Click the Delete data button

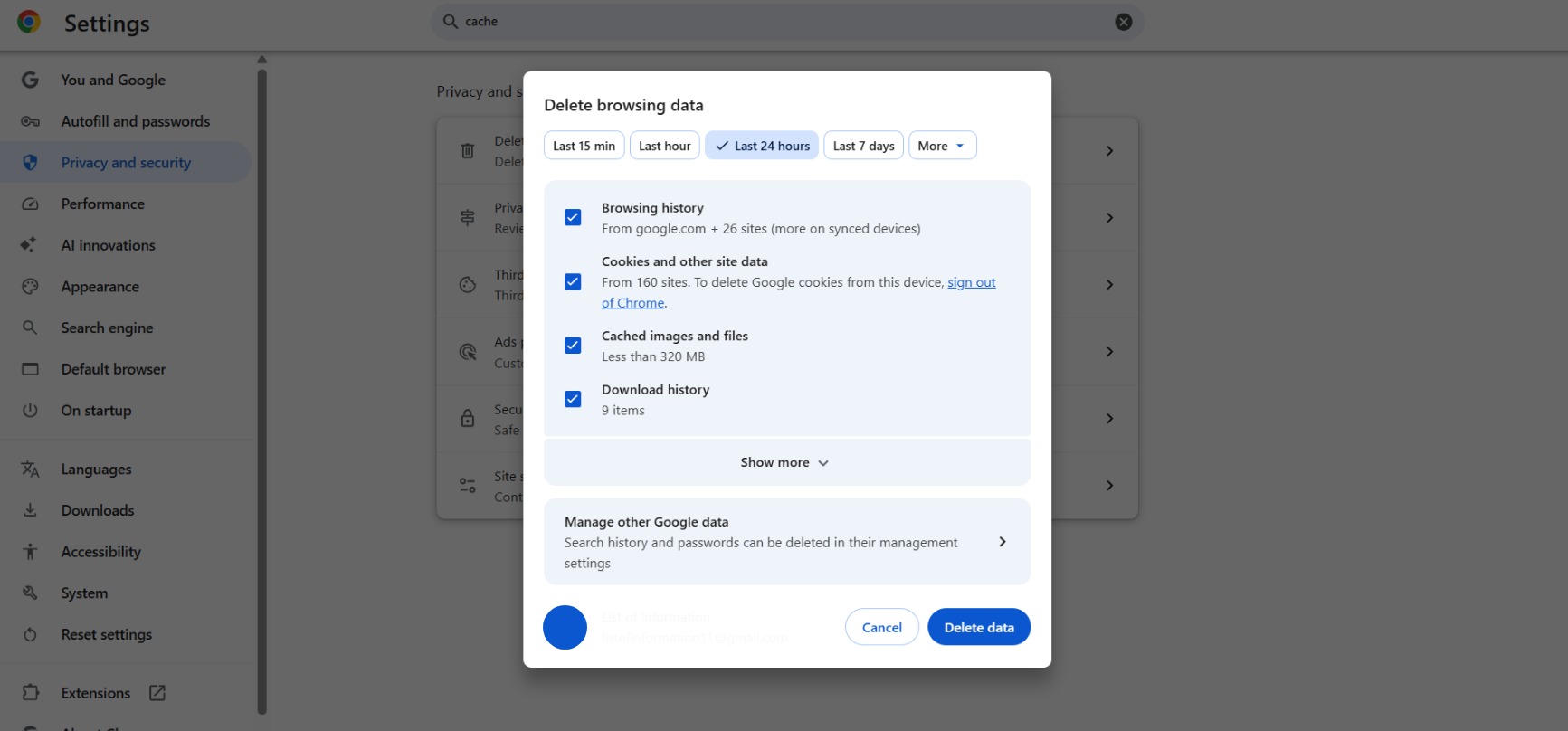pos(979,627)
